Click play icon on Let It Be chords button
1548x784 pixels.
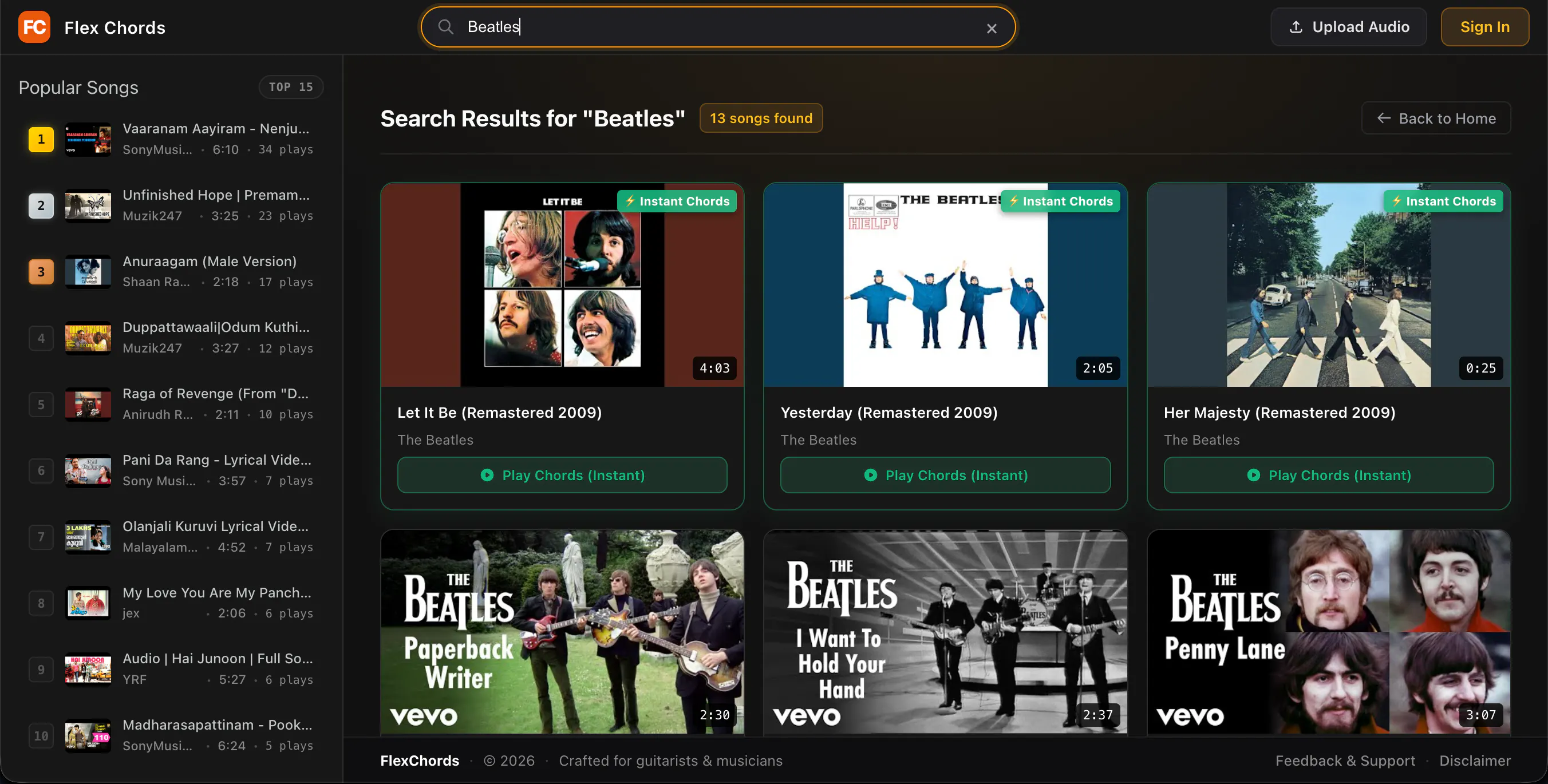pos(487,475)
